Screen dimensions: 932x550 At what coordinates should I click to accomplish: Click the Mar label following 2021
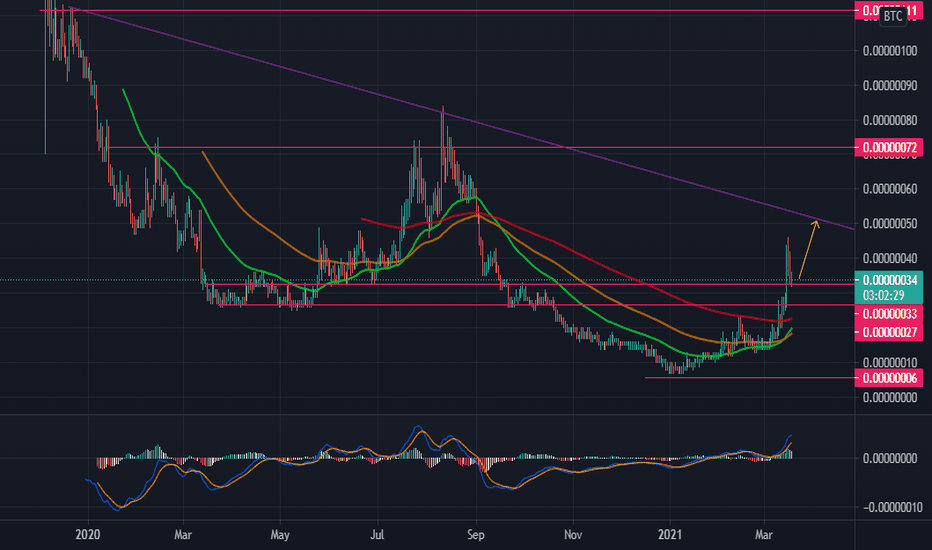coord(764,535)
